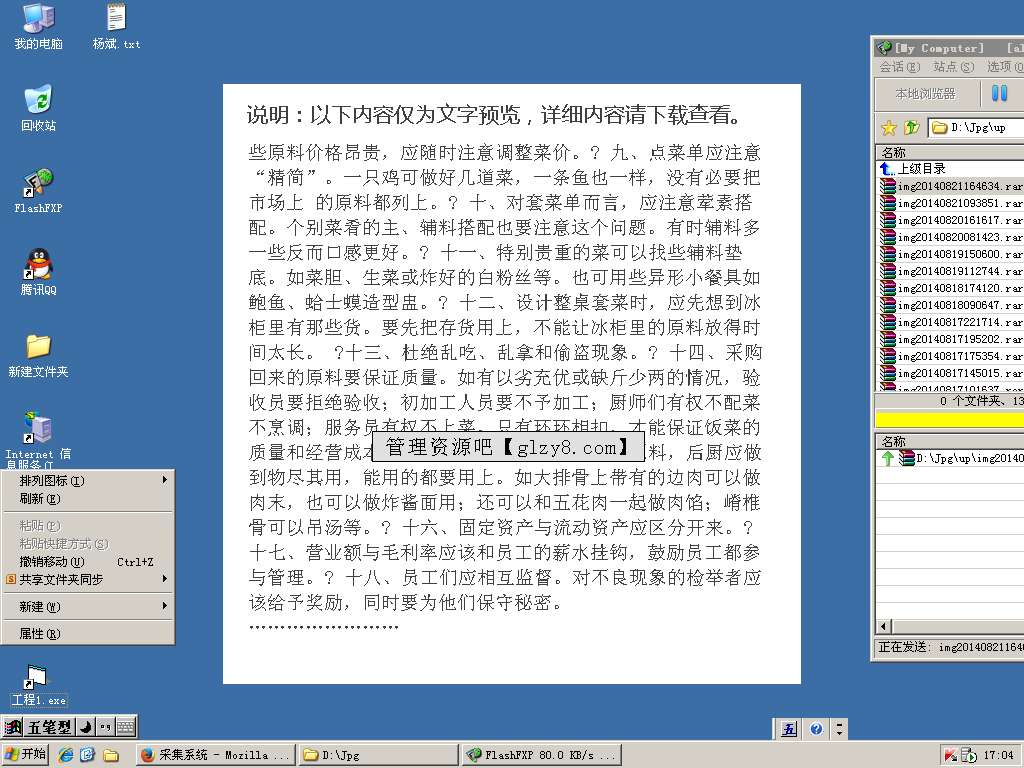Open the folder icon in quick launch
Viewport: 1024px width, 768px height.
point(110,755)
